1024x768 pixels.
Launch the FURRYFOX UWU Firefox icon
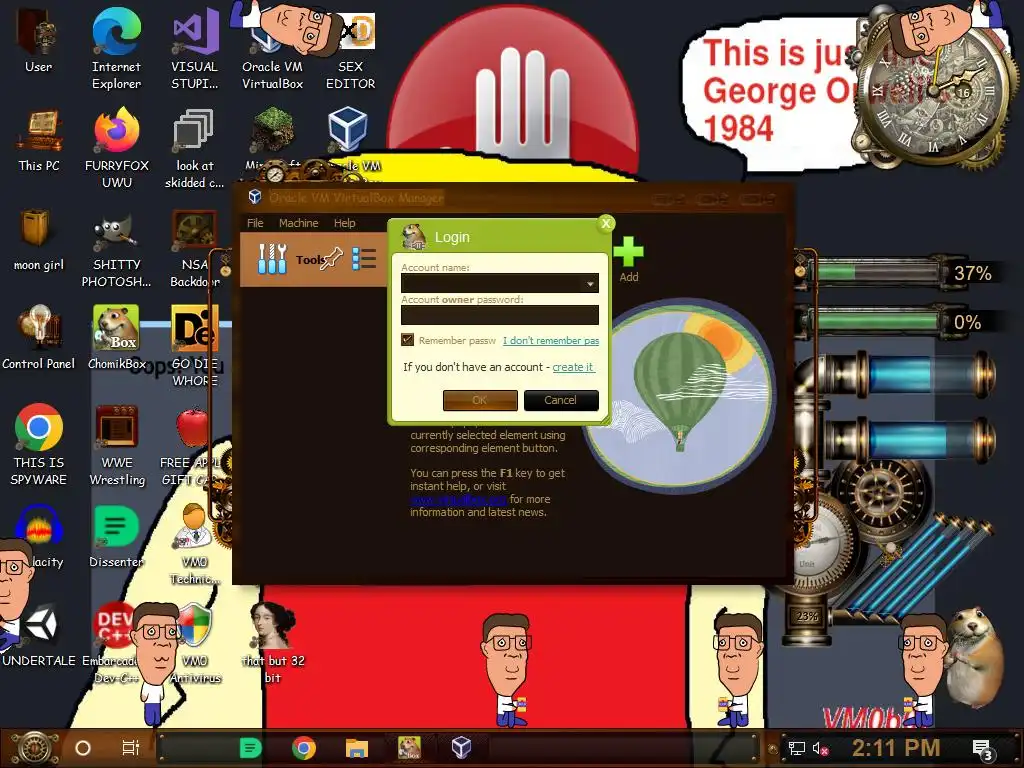tap(116, 148)
